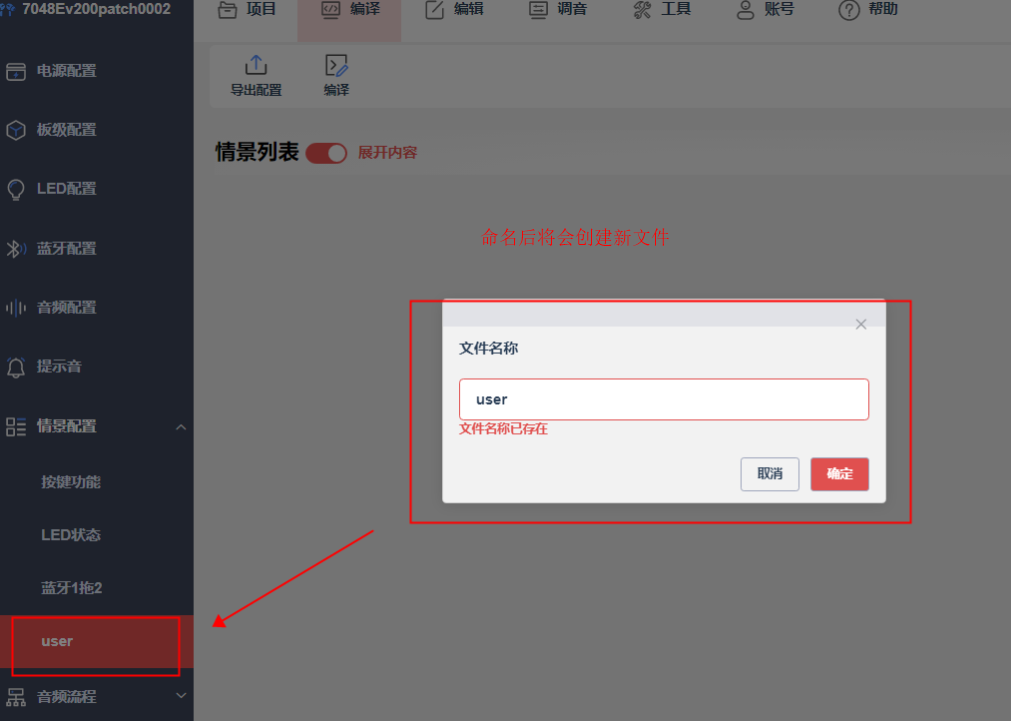Toggle the 展开内容 switch

click(326, 153)
